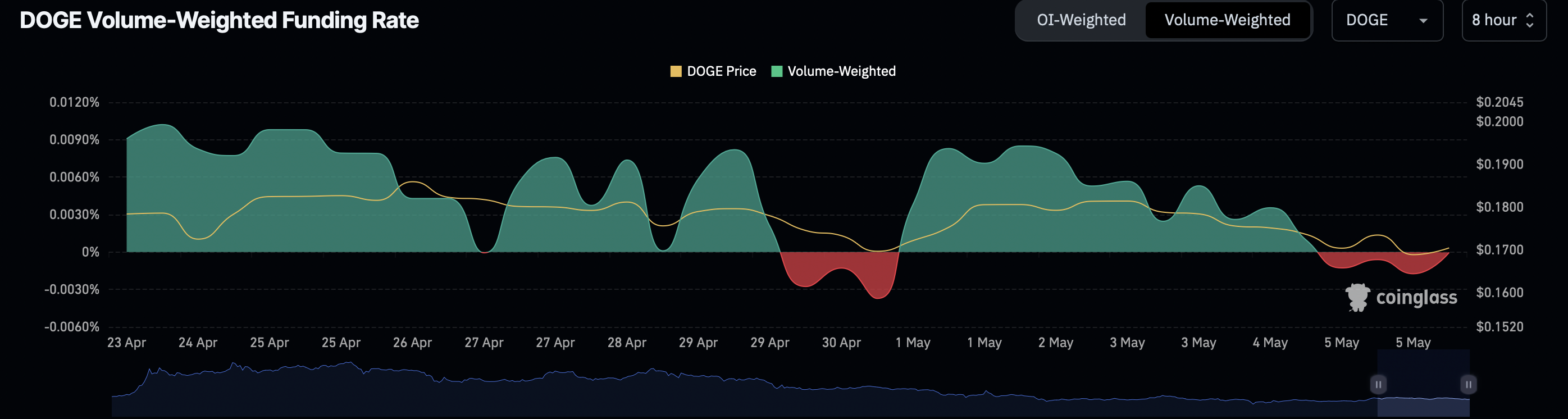Grab the left range slider handle
Viewport: 1568px width, 419px height.
[x=1378, y=384]
